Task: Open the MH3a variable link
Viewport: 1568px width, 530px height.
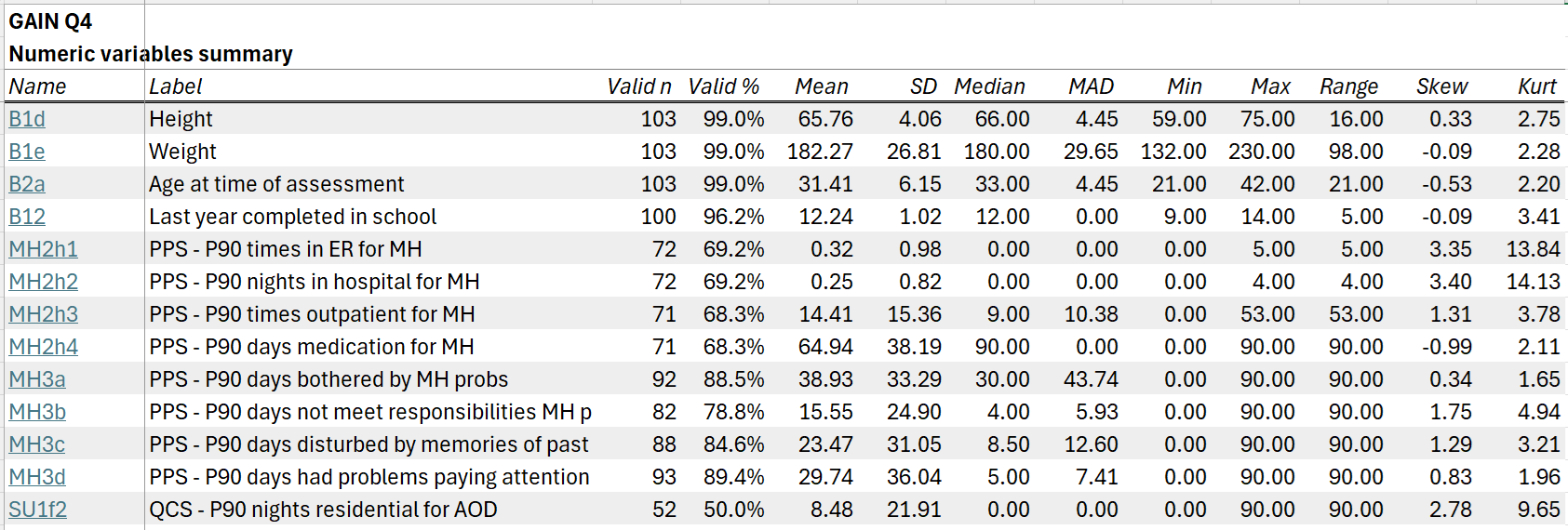Action: [37, 379]
